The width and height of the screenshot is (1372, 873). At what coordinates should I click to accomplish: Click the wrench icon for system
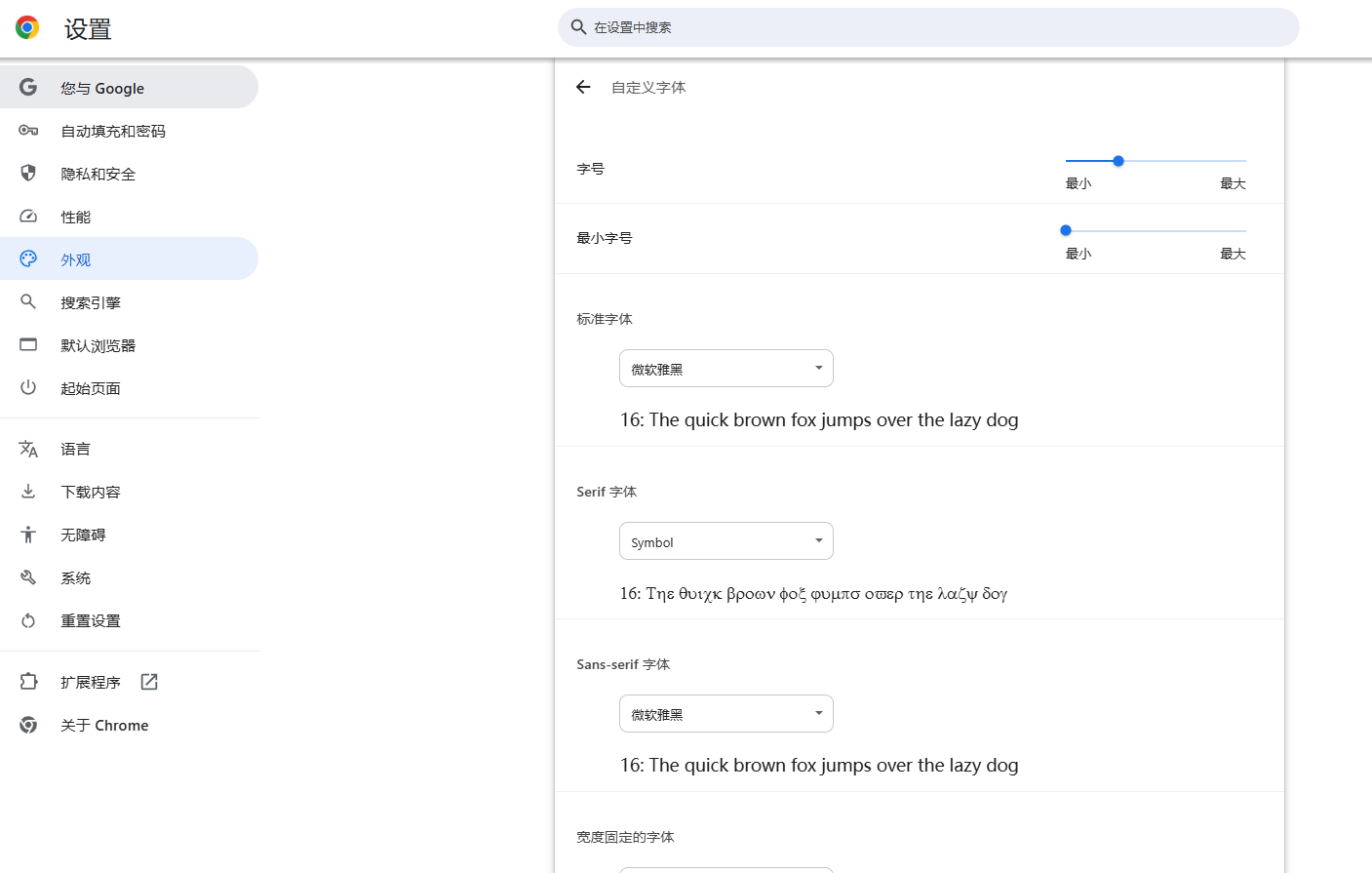[28, 577]
